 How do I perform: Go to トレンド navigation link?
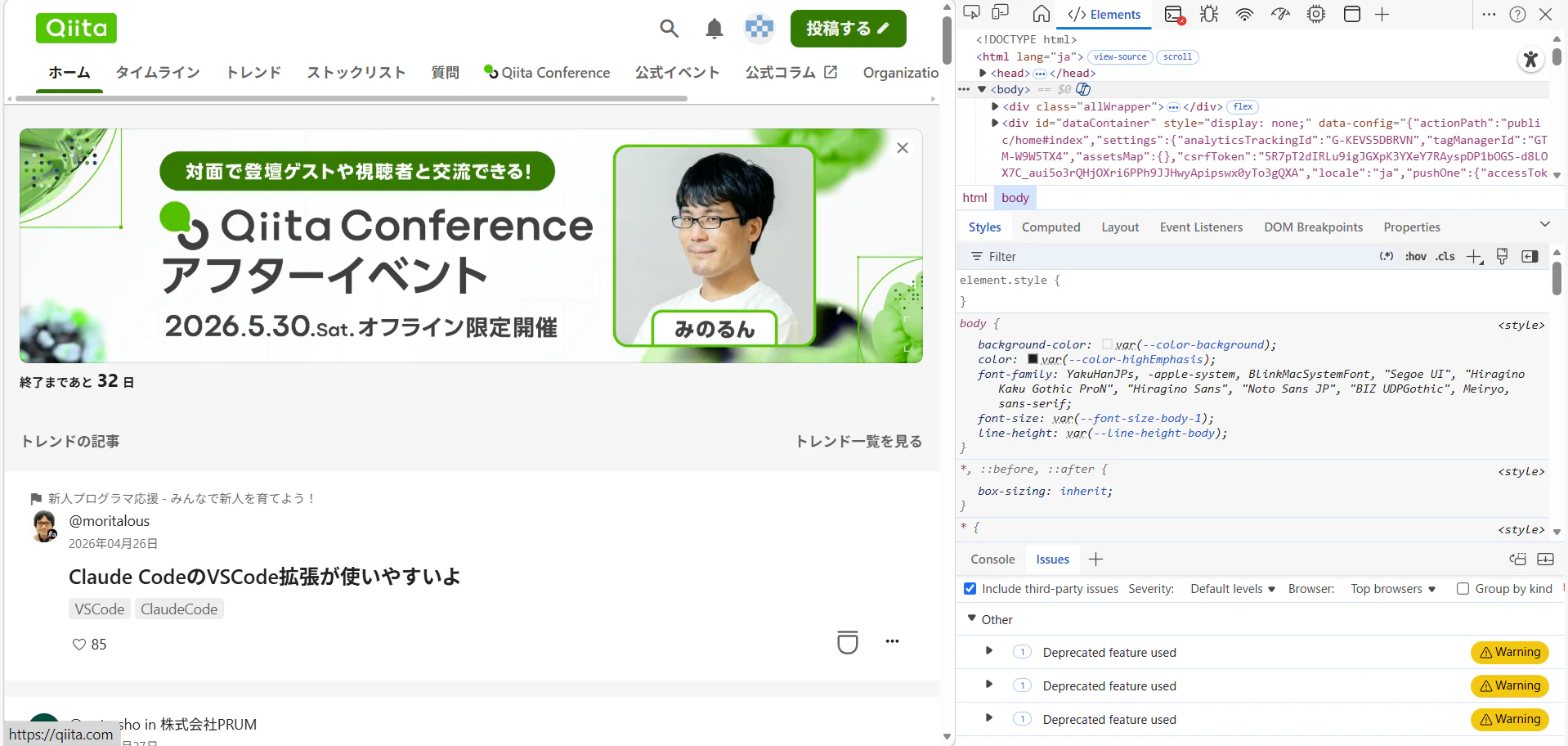tap(253, 72)
